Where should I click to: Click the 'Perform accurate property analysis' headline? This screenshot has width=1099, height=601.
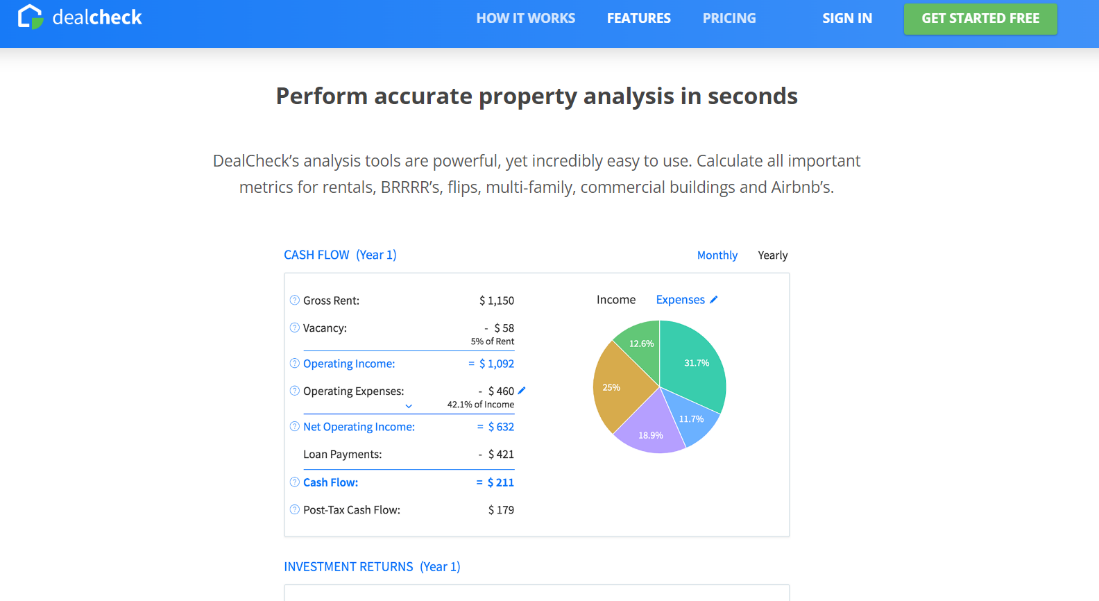536,95
